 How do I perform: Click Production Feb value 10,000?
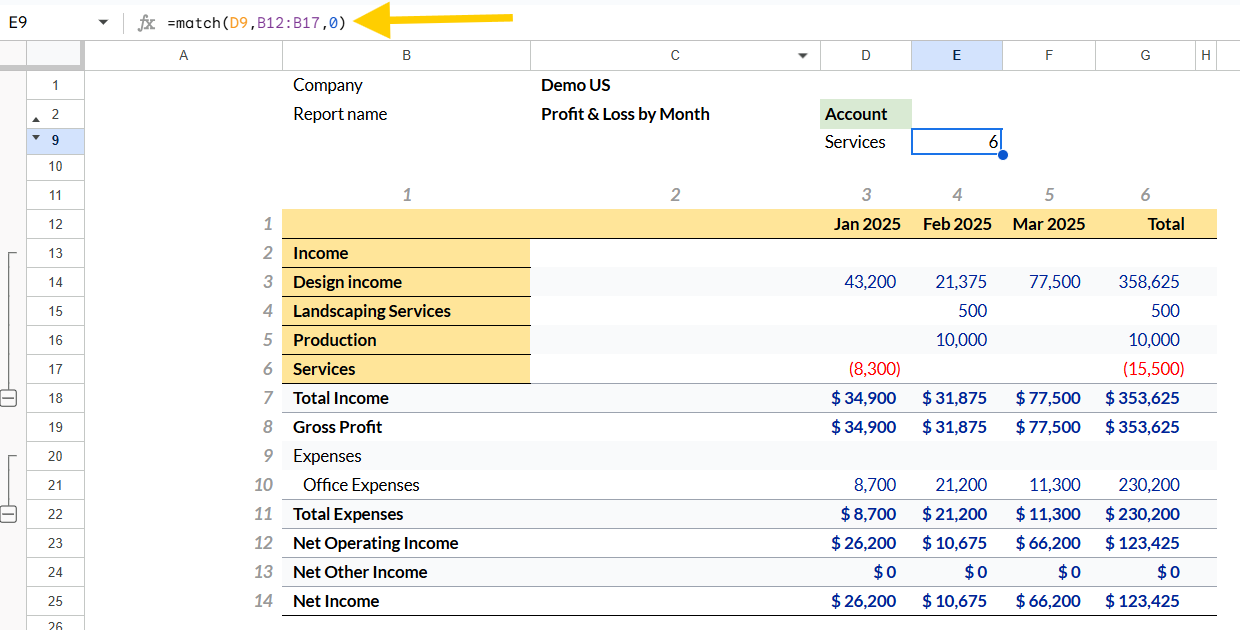coord(957,340)
